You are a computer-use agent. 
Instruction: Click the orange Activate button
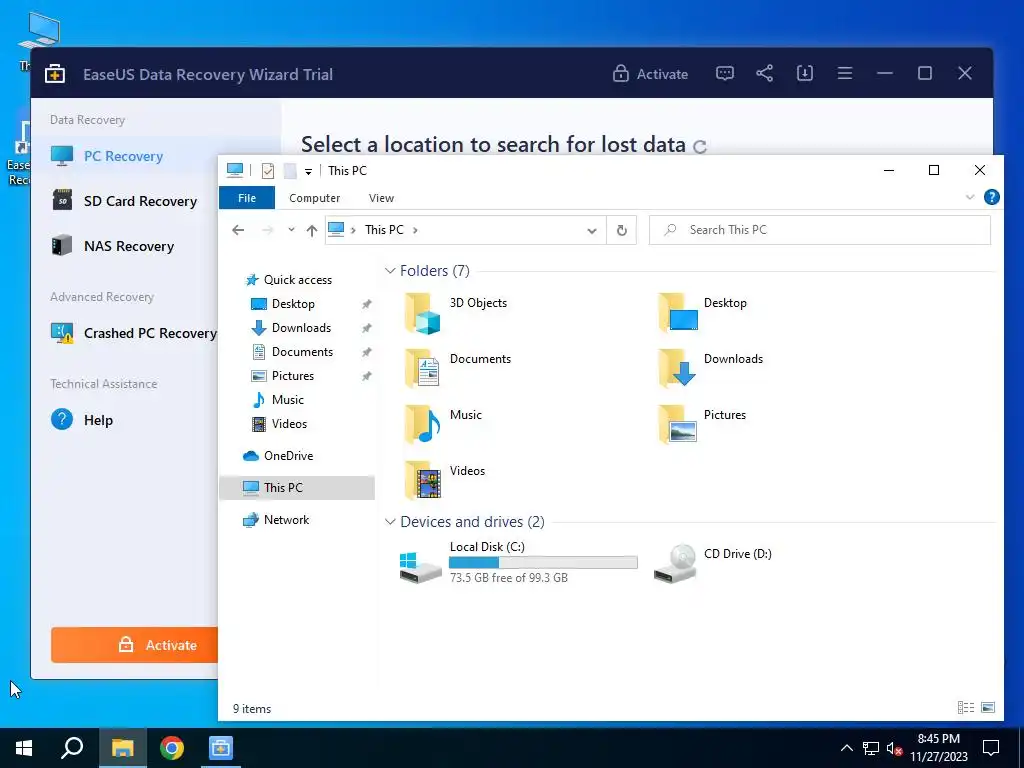pyautogui.click(x=135, y=645)
